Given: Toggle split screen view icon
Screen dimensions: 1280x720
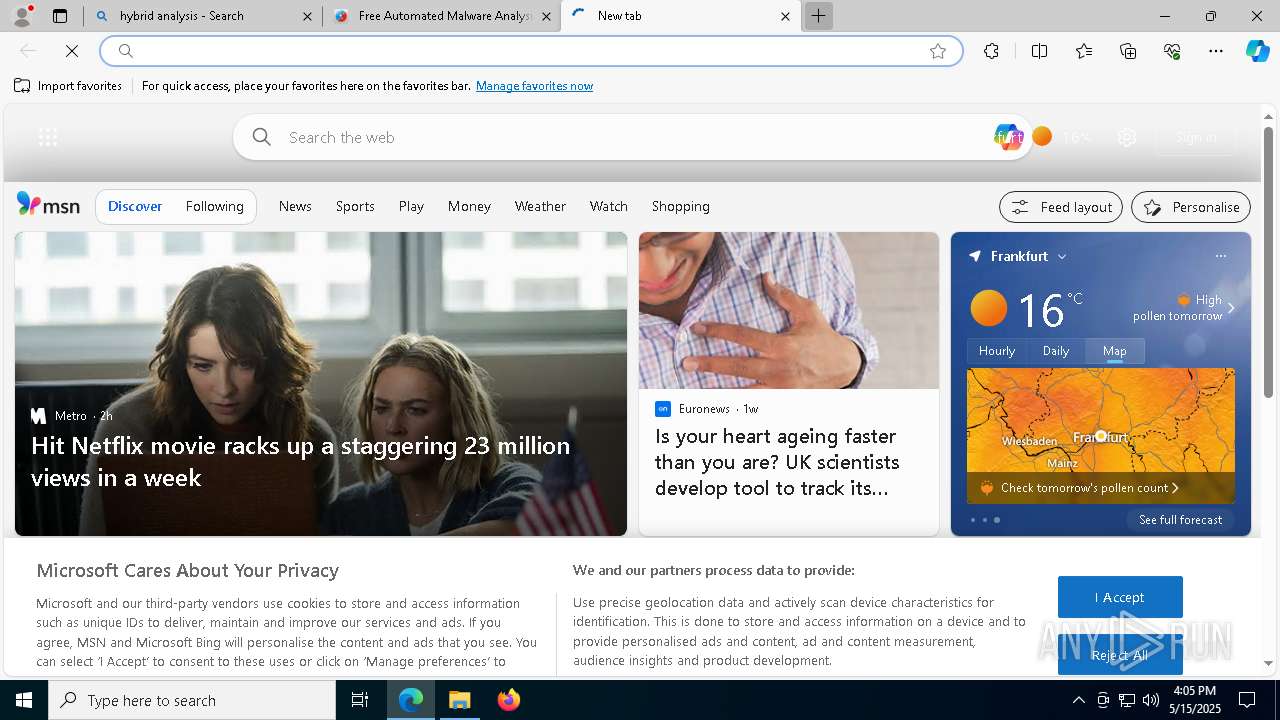Looking at the screenshot, I should point(1039,51).
